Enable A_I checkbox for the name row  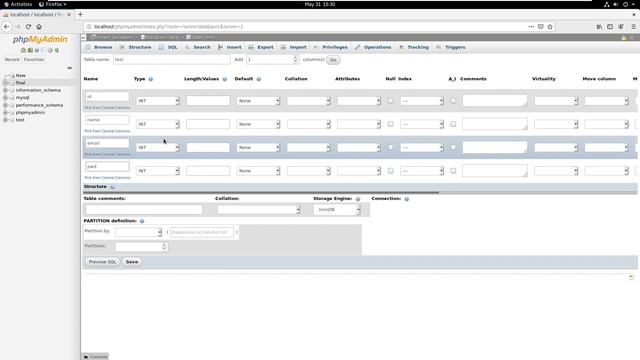tap(453, 124)
